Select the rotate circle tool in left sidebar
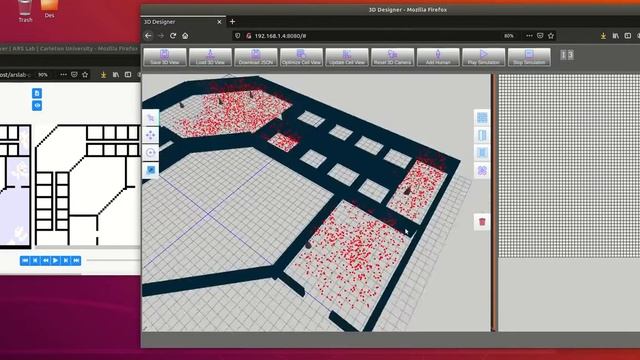Viewport: 640px width, 360px height. coord(151,153)
